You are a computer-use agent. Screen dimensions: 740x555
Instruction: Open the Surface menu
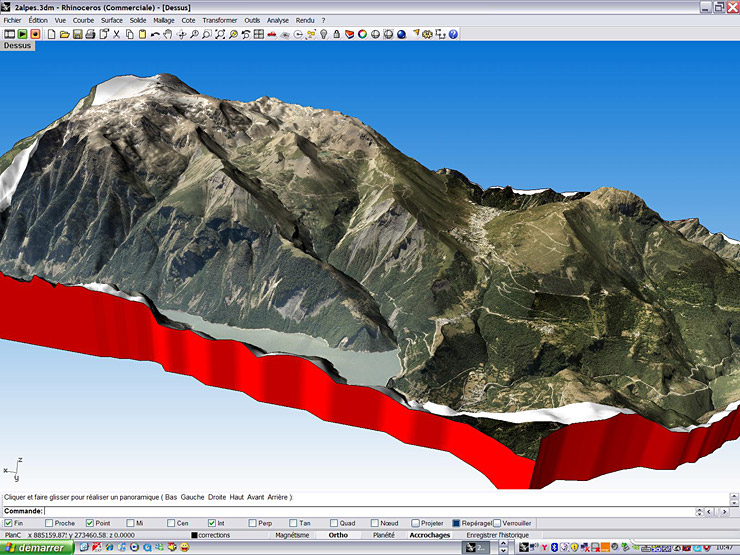[112, 20]
